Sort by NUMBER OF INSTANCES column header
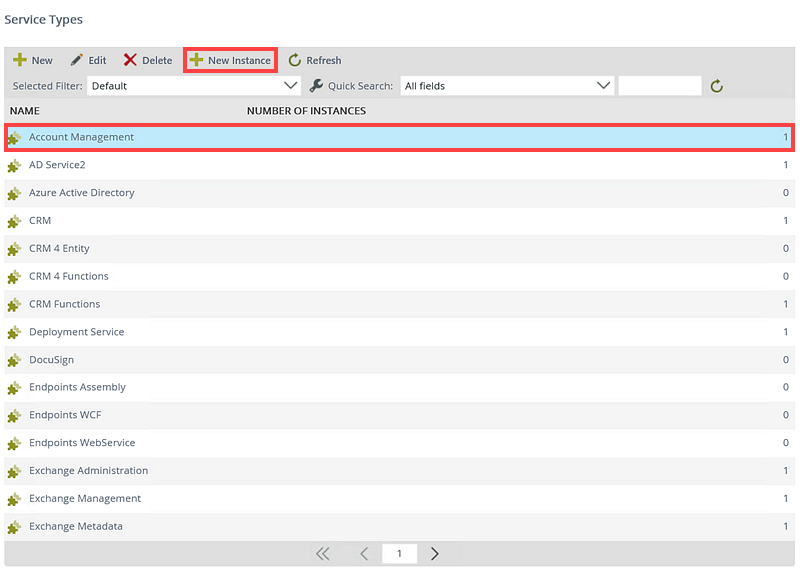800x570 pixels. pos(306,111)
